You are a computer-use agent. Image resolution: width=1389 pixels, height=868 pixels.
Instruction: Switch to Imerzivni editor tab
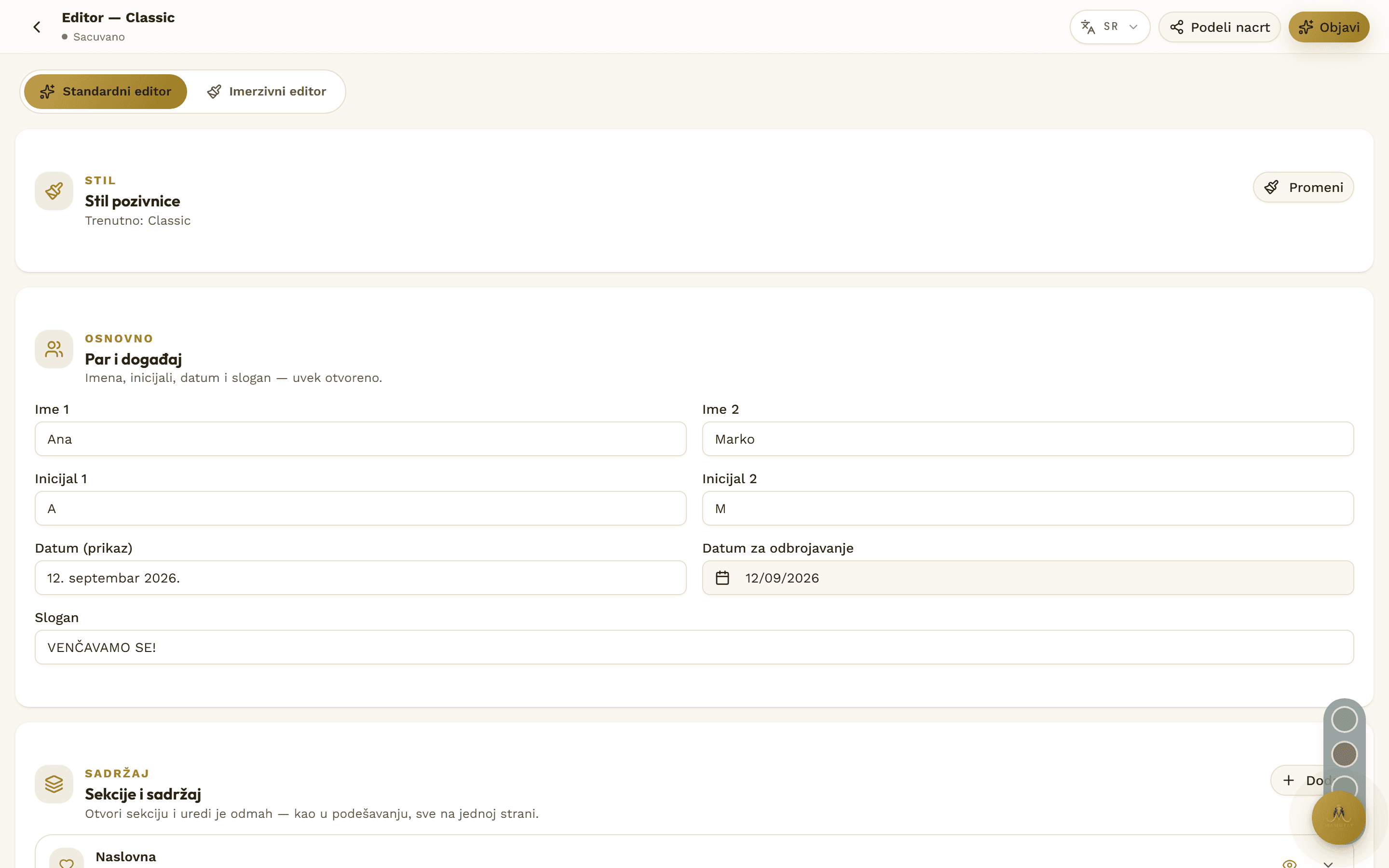click(267, 91)
